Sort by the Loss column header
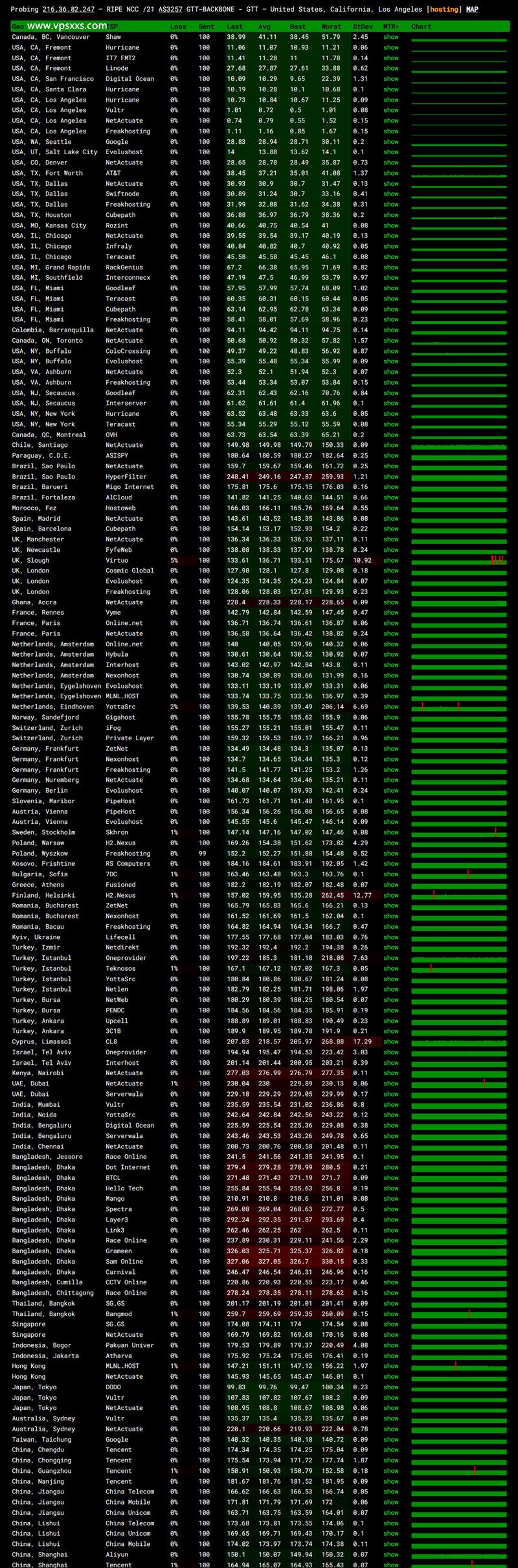The height and width of the screenshot is (1568, 518). pos(177,27)
